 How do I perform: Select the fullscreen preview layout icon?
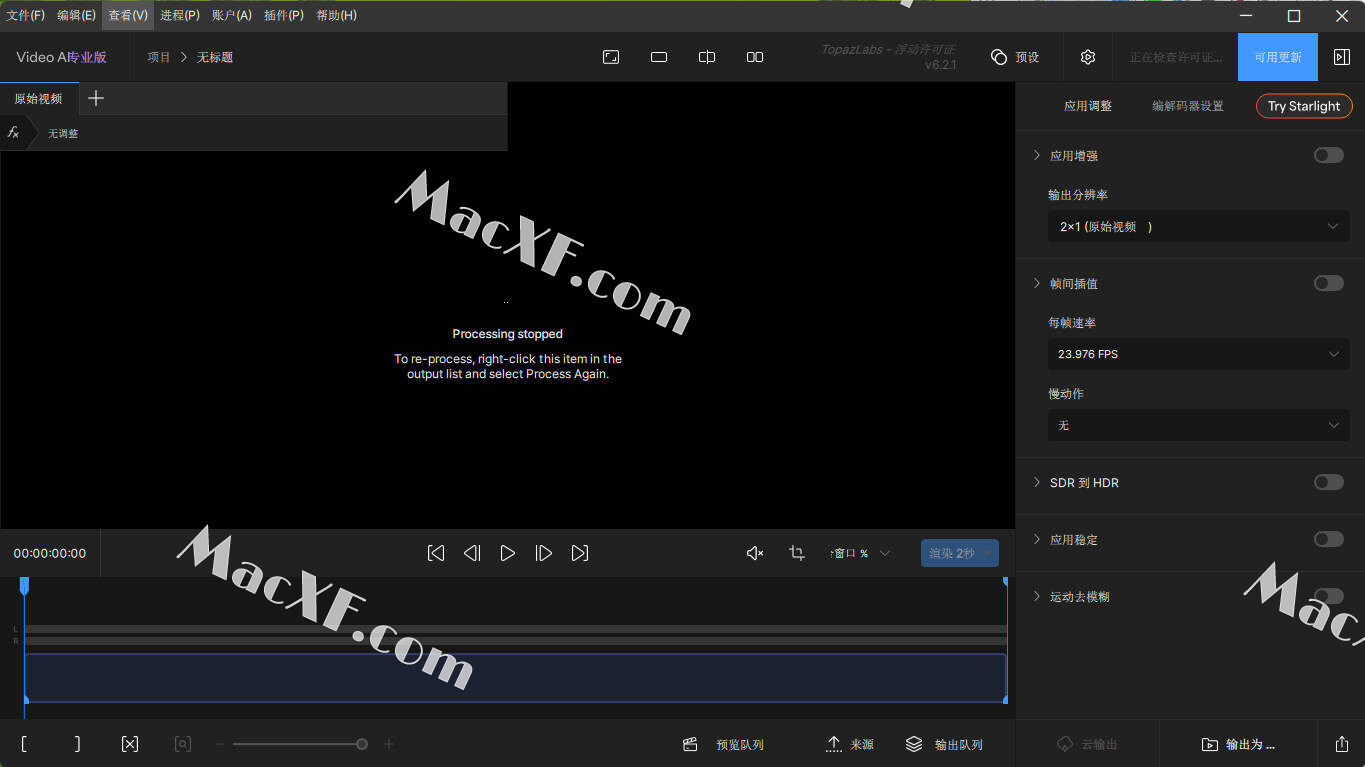point(611,57)
